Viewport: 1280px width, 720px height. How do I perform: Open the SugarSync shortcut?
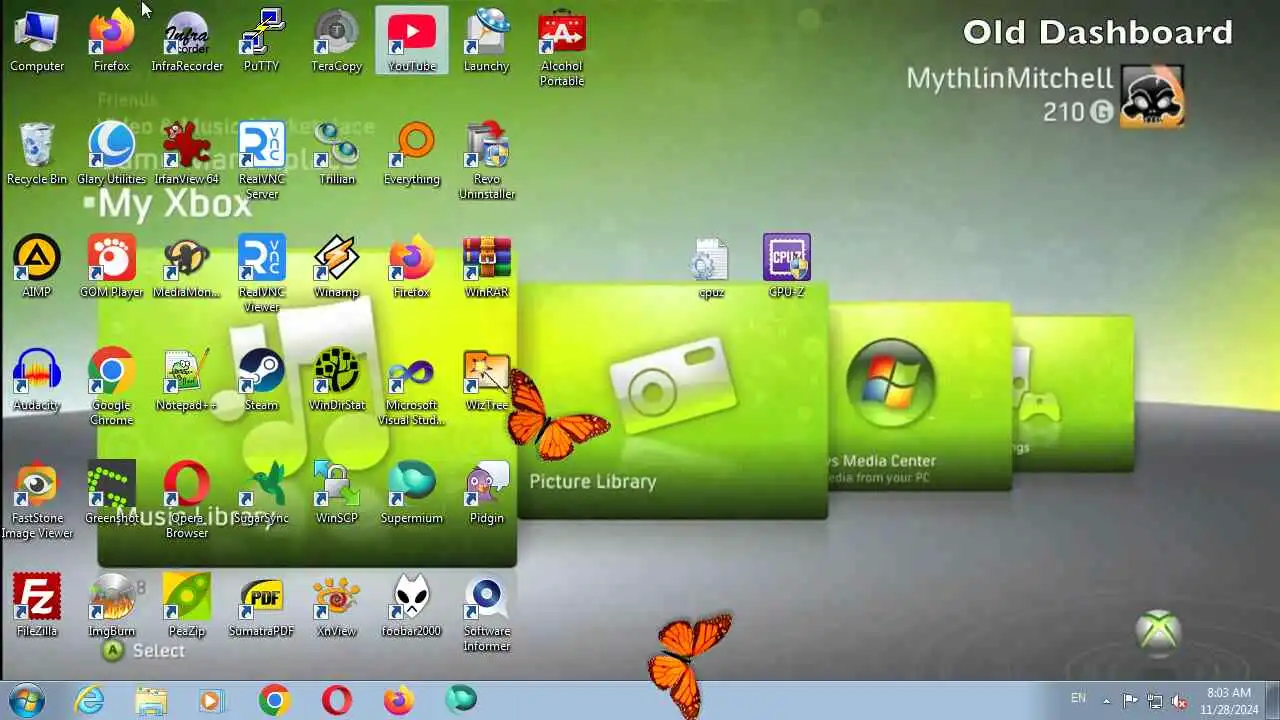(262, 494)
